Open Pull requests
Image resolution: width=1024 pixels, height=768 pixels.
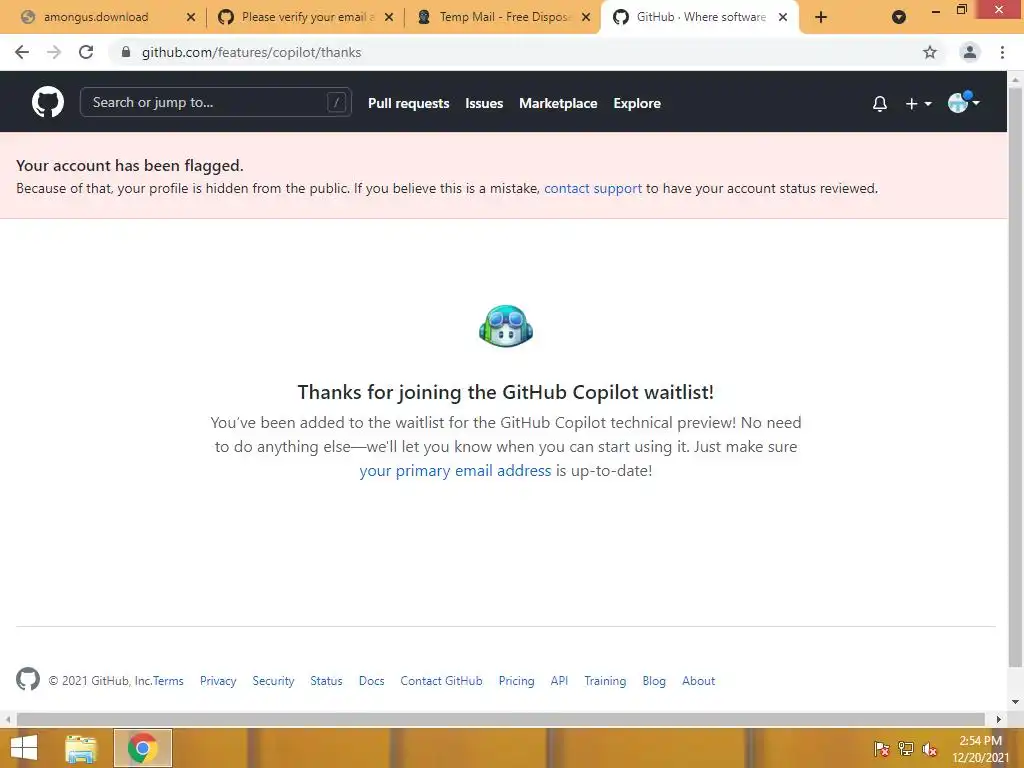coord(408,103)
